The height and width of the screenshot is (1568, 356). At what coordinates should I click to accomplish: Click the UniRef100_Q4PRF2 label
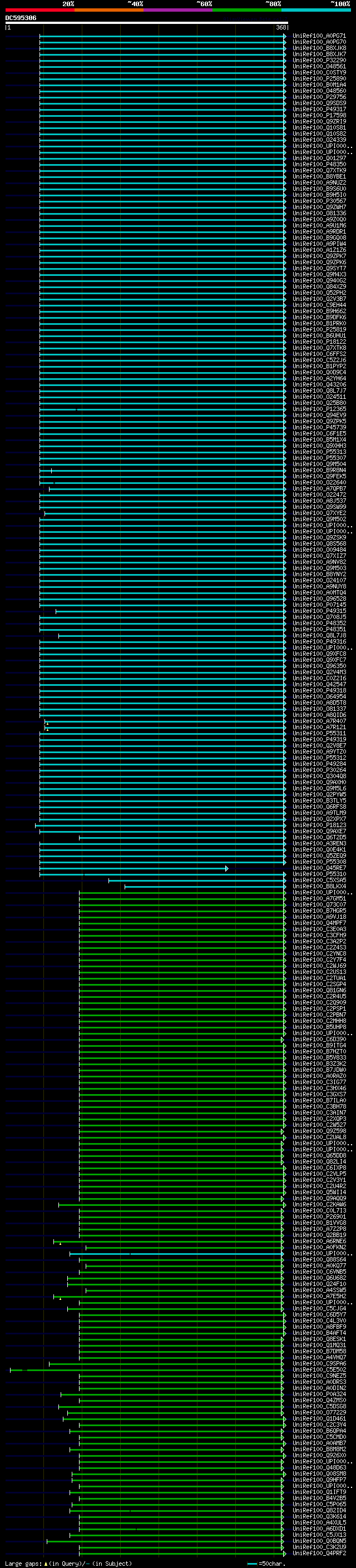click(x=319, y=1553)
